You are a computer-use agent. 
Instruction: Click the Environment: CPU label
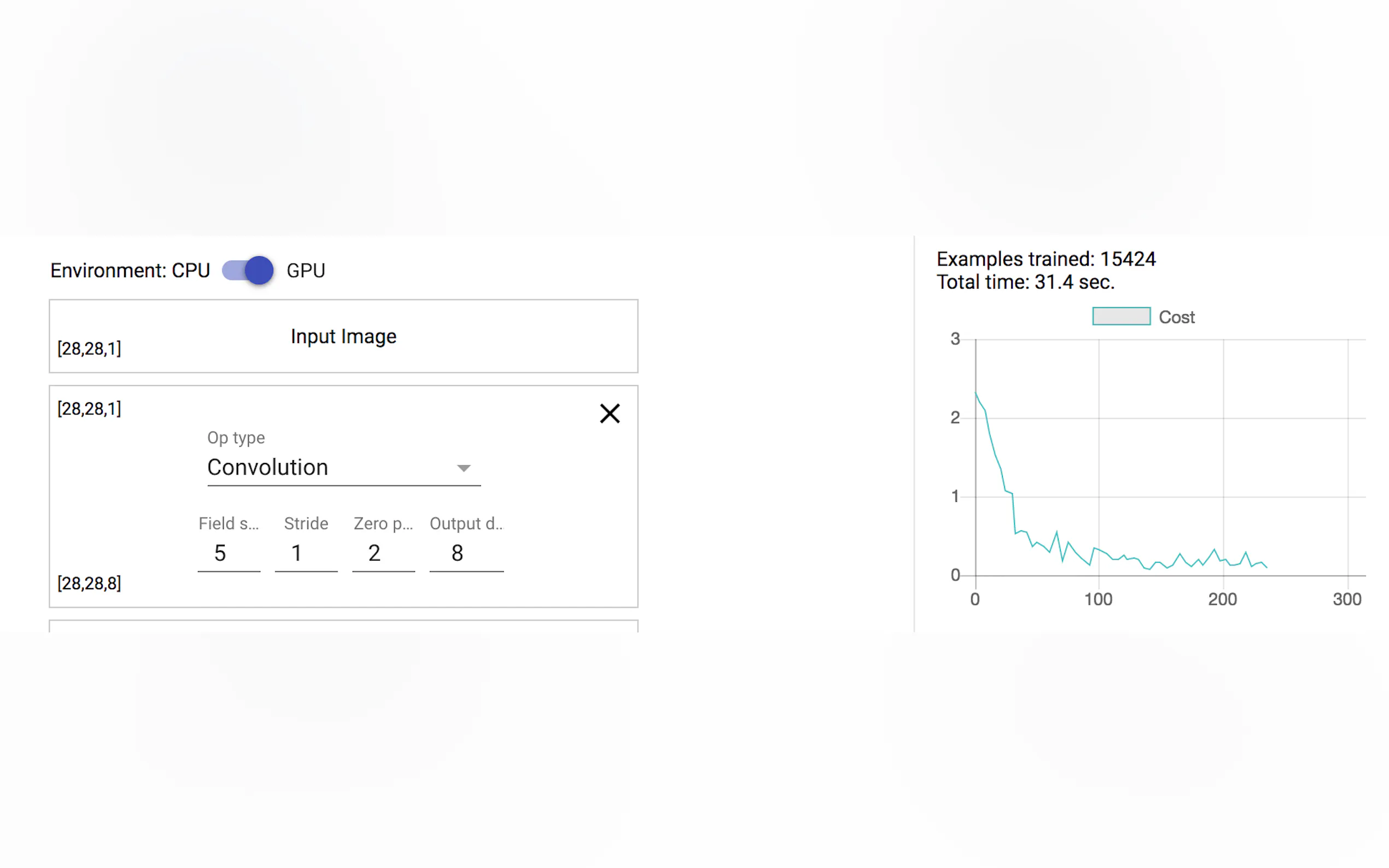point(130,271)
